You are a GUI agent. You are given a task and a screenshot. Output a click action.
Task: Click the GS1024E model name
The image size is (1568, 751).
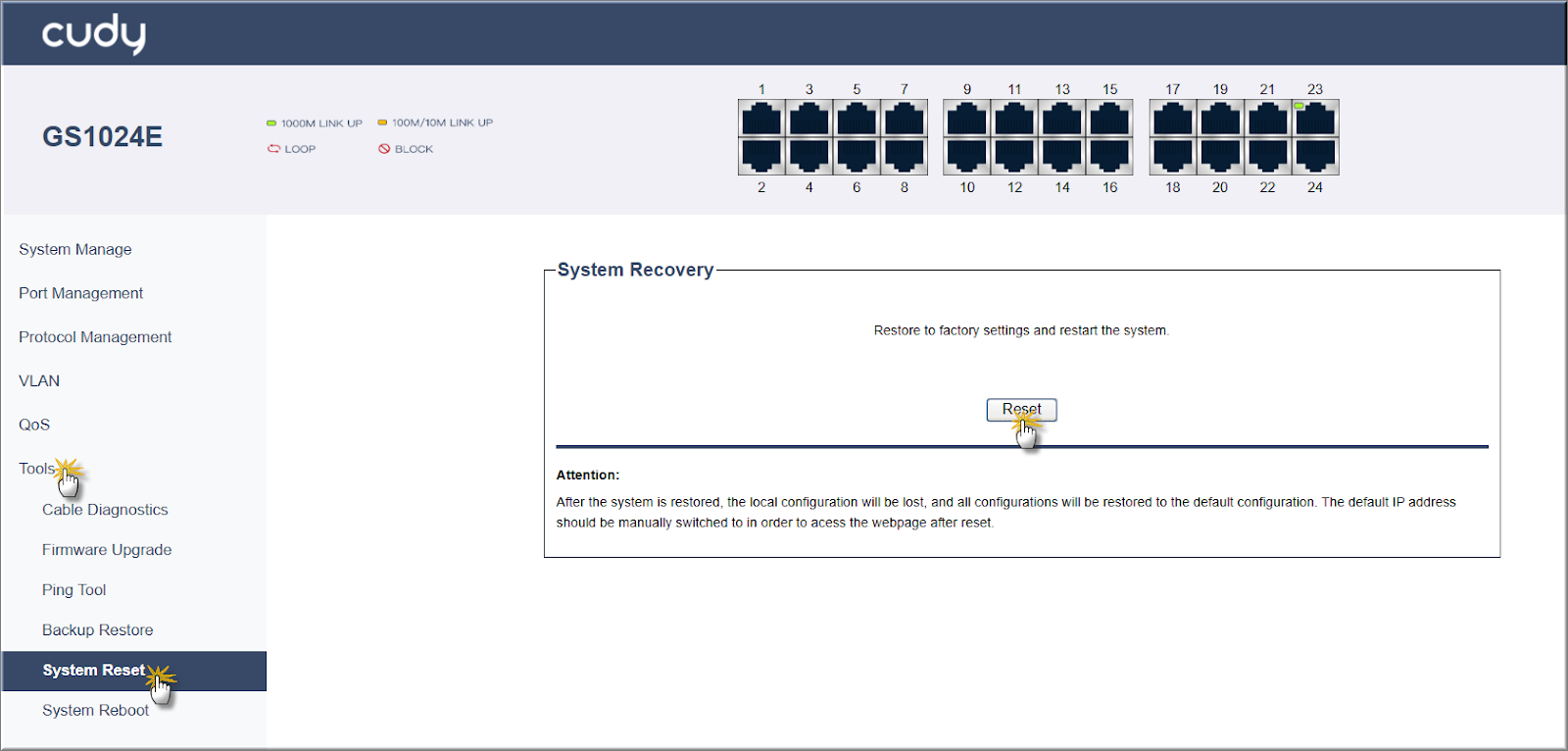pyautogui.click(x=103, y=136)
